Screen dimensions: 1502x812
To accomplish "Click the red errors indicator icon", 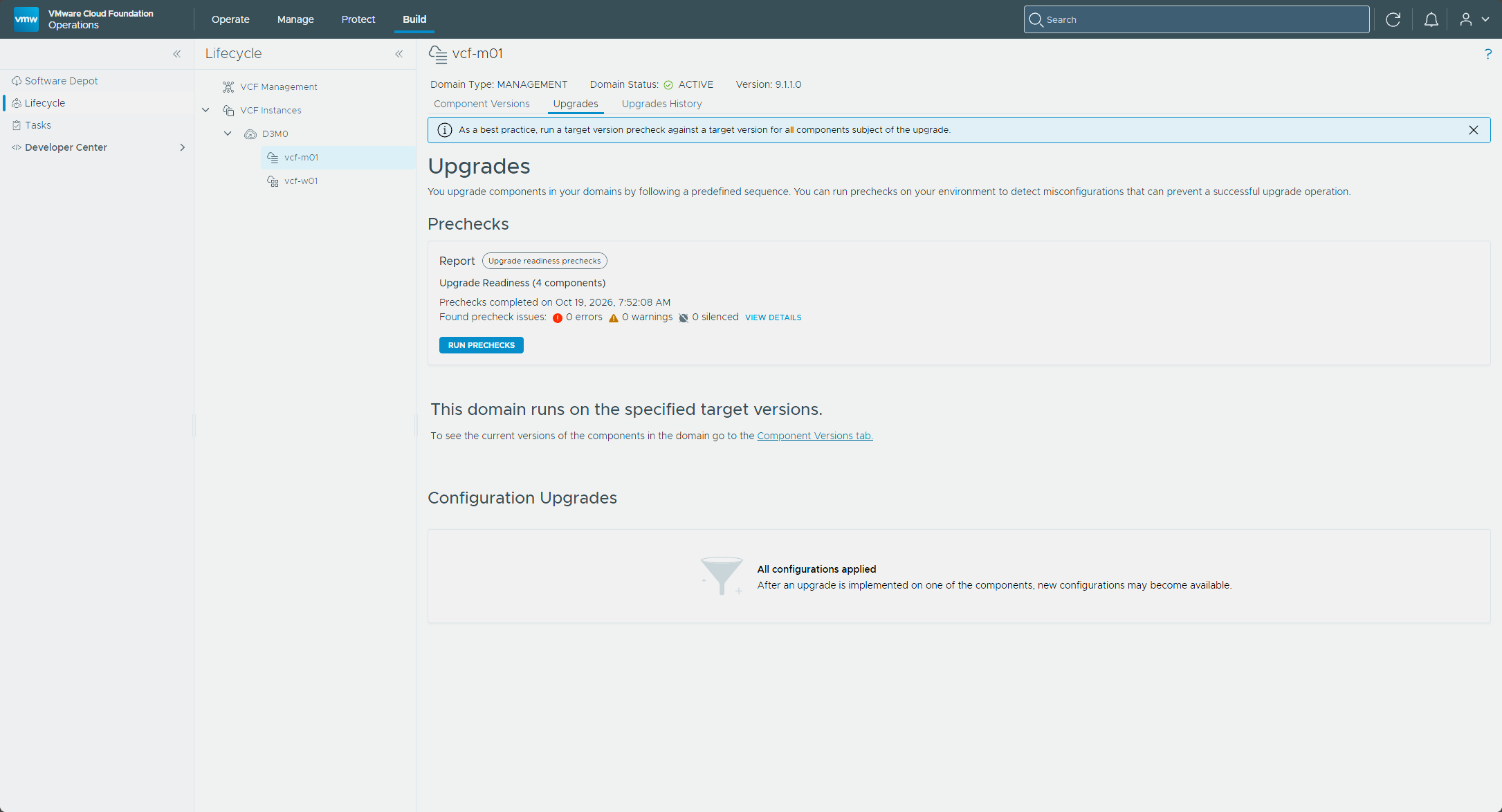I will 558,317.
